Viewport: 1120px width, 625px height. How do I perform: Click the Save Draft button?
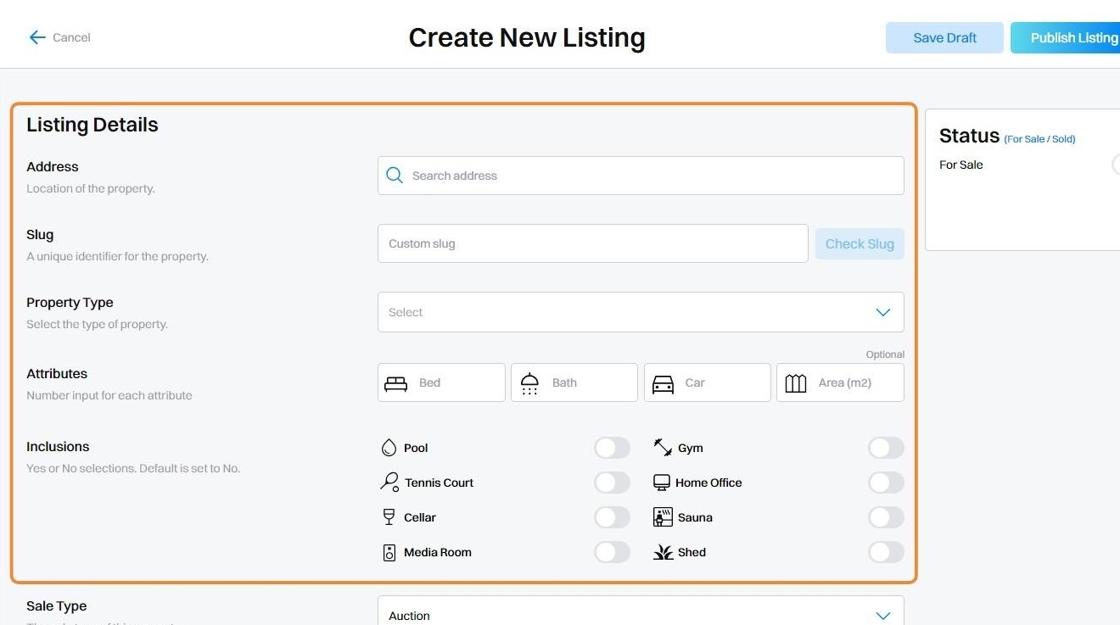[944, 38]
